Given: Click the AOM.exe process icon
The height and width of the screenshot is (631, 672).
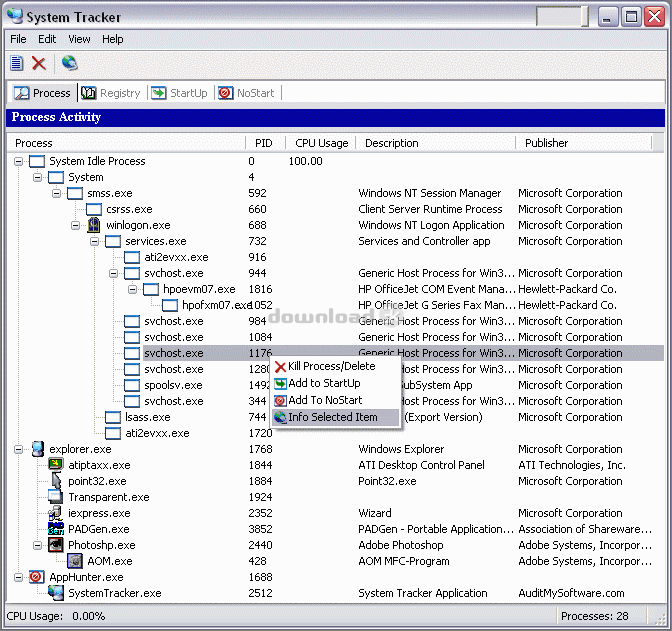Looking at the screenshot, I should [75, 561].
